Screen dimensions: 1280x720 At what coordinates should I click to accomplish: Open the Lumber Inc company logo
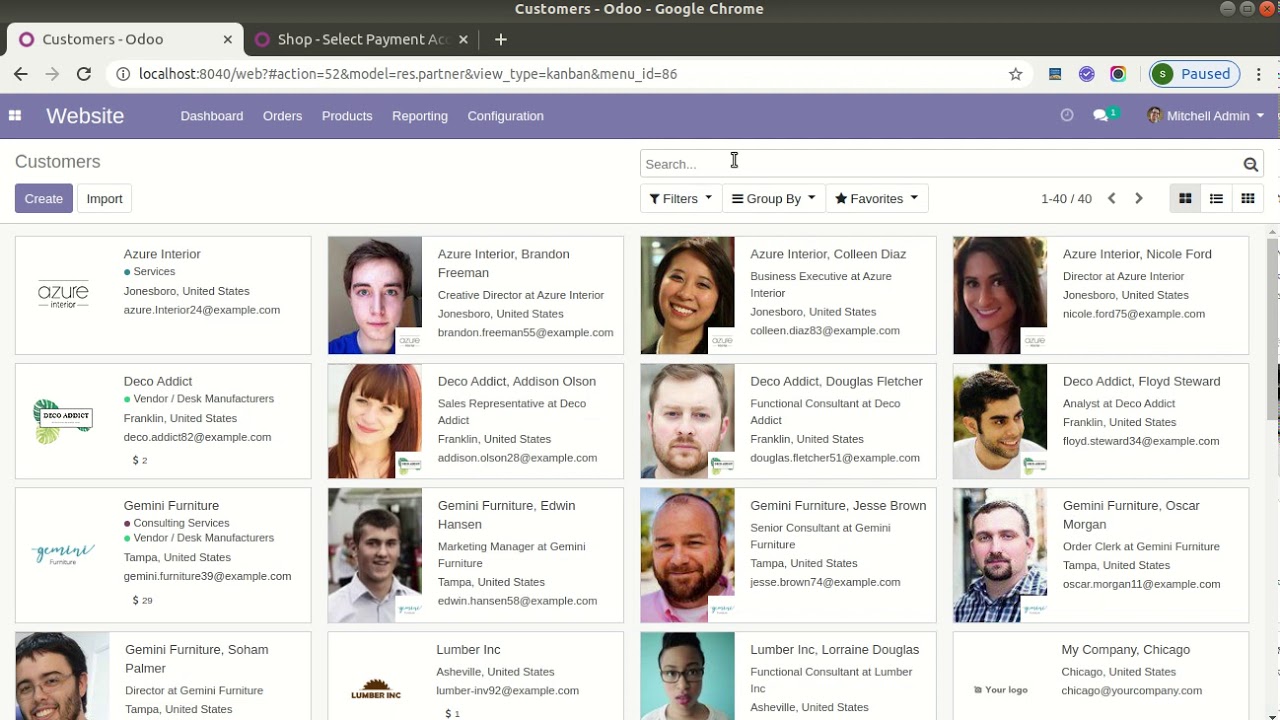point(376,690)
